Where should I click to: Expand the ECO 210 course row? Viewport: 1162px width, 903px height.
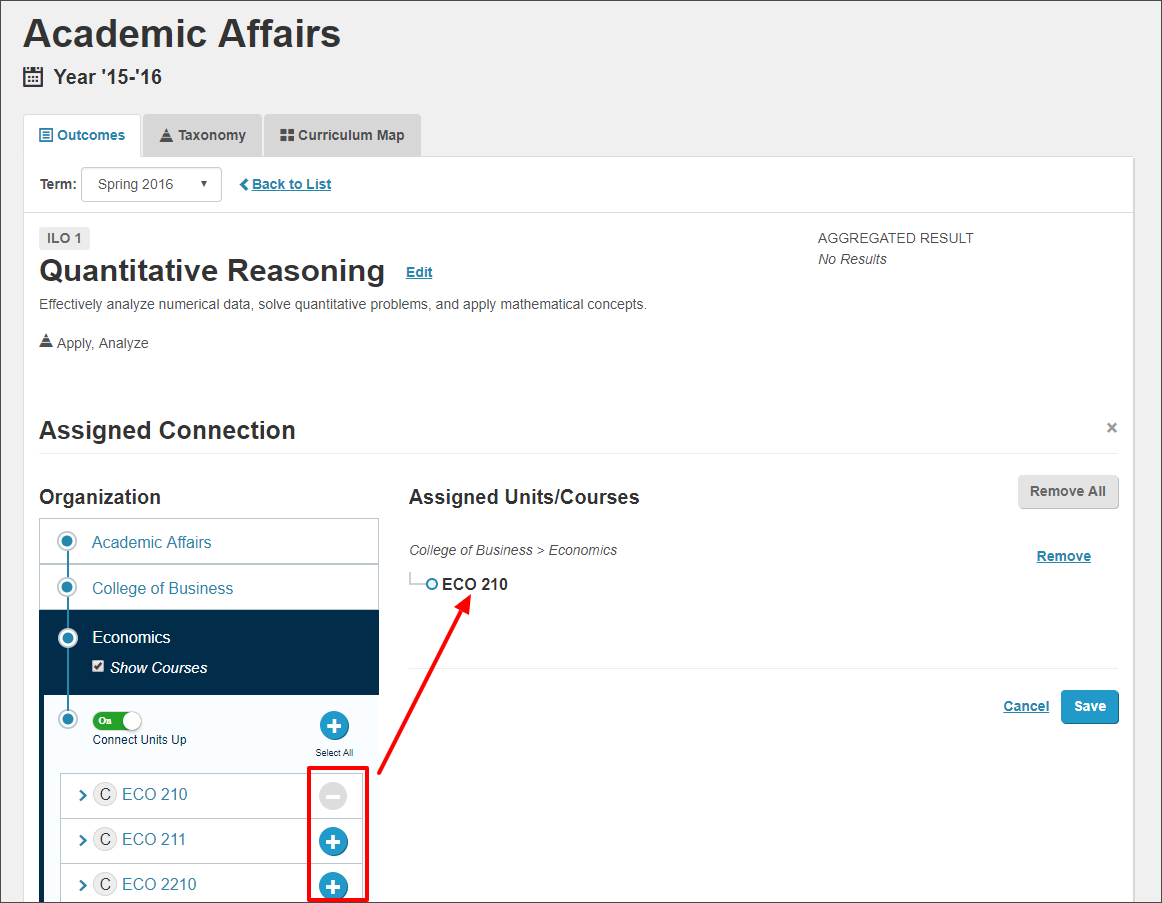[x=83, y=796]
